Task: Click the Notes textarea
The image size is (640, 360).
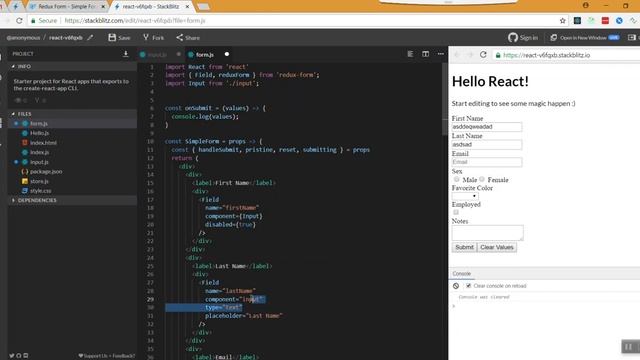Action: click(487, 233)
